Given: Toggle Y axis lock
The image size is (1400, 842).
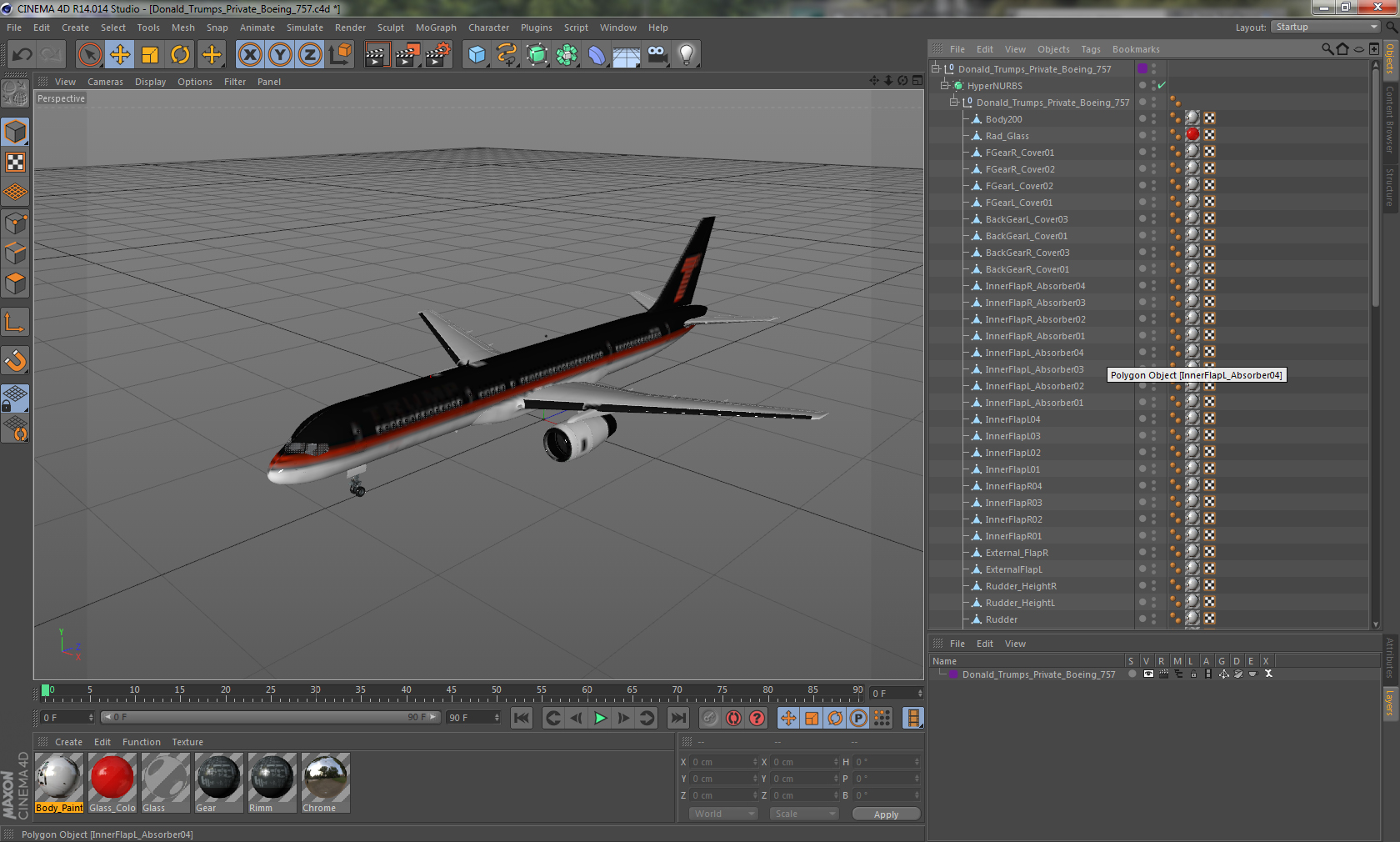Looking at the screenshot, I should 280,55.
